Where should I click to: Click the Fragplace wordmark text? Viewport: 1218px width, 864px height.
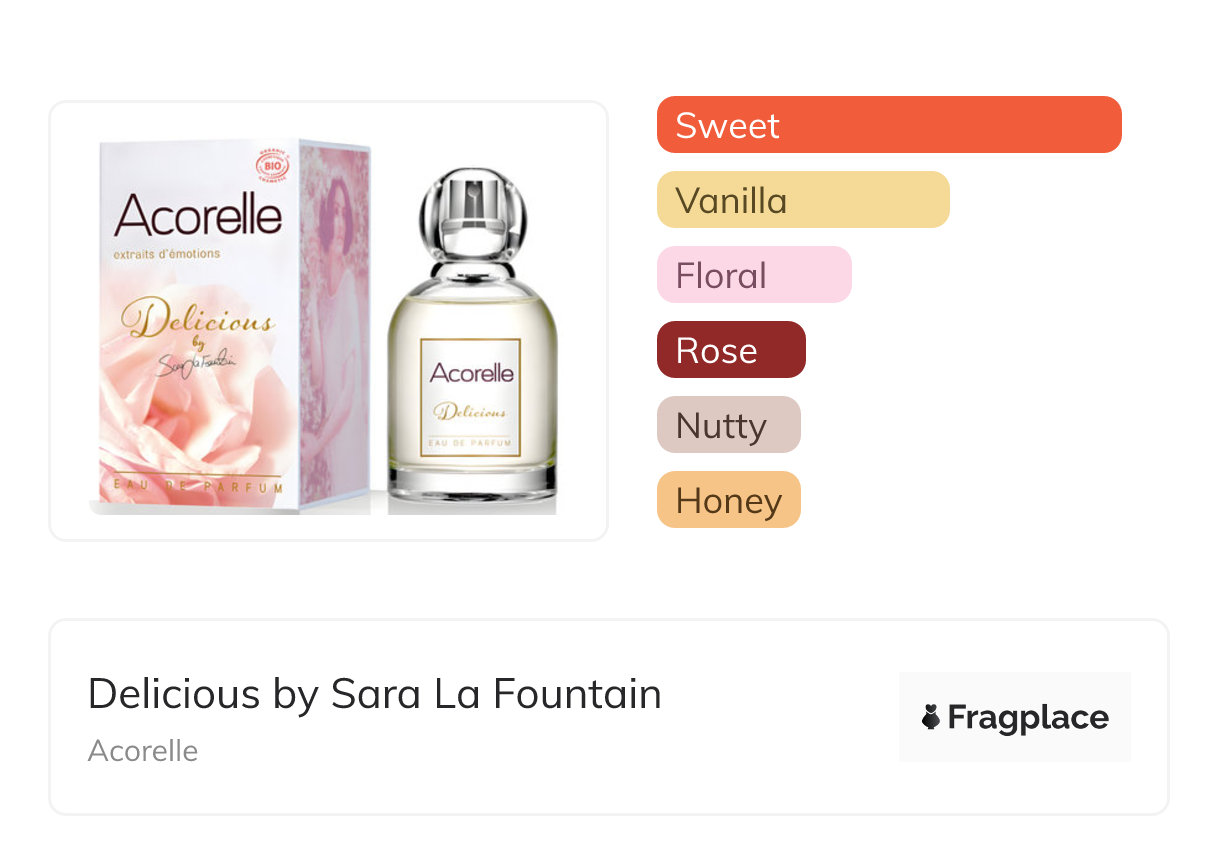tap(1028, 717)
